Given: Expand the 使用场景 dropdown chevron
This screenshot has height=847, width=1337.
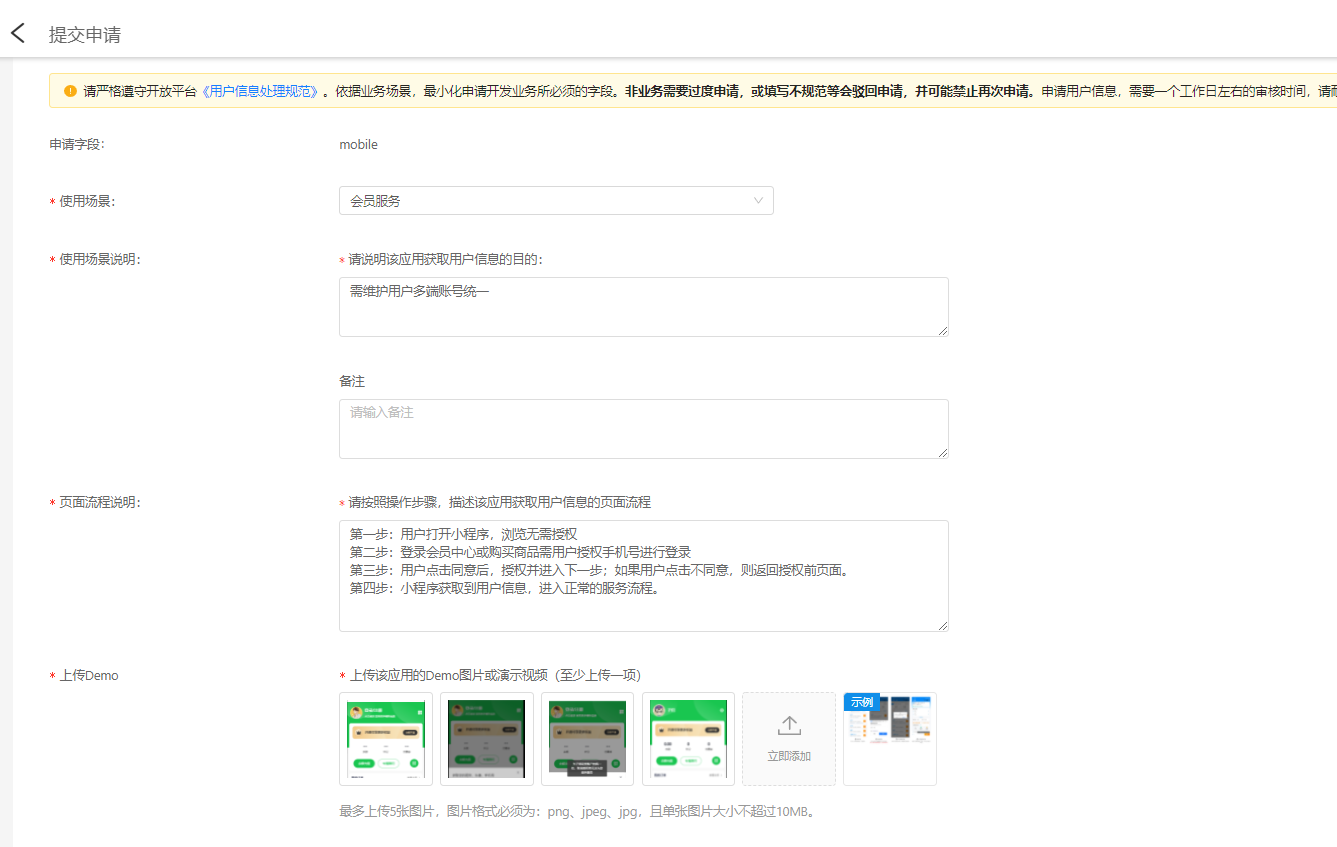Looking at the screenshot, I should point(758,201).
